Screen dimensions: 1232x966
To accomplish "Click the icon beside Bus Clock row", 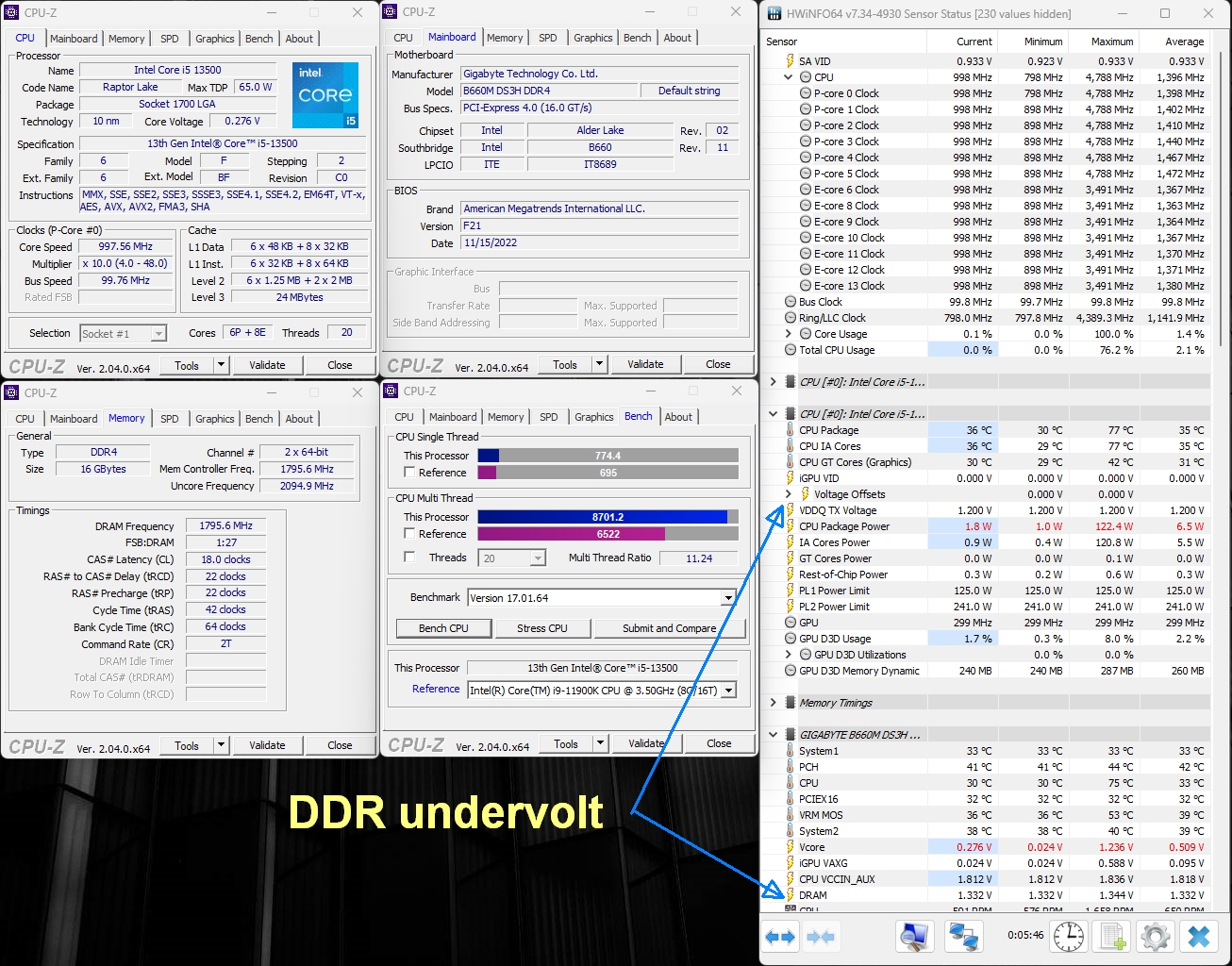I will 791,302.
